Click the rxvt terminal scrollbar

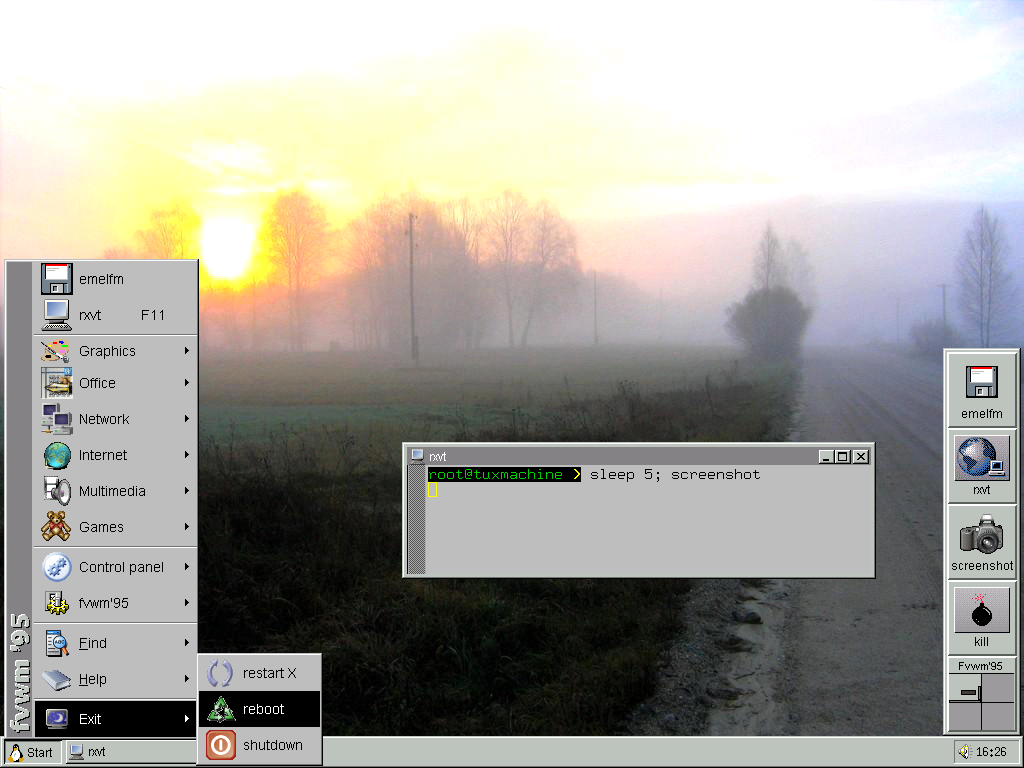coord(417,520)
